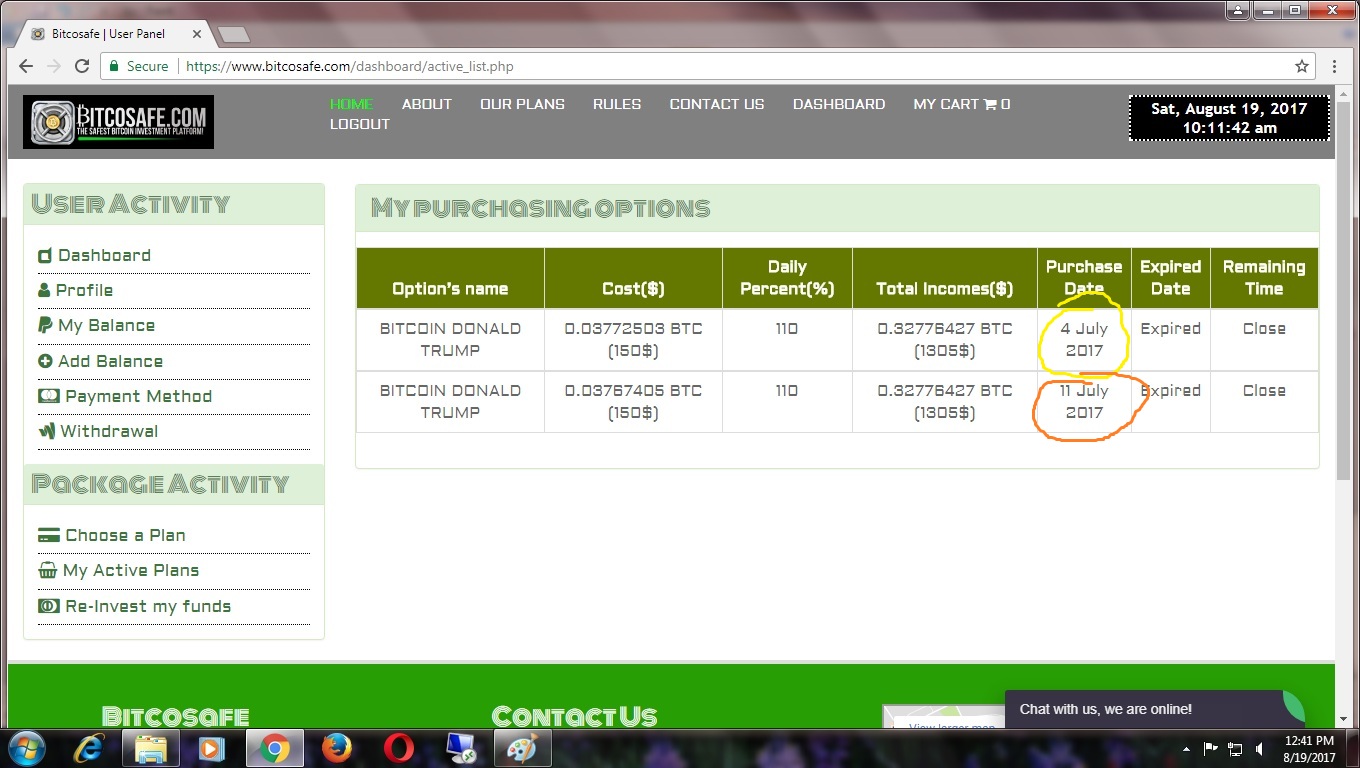Screen dimensions: 1360x768
Task: Open File Explorer from taskbar
Action: (x=151, y=748)
